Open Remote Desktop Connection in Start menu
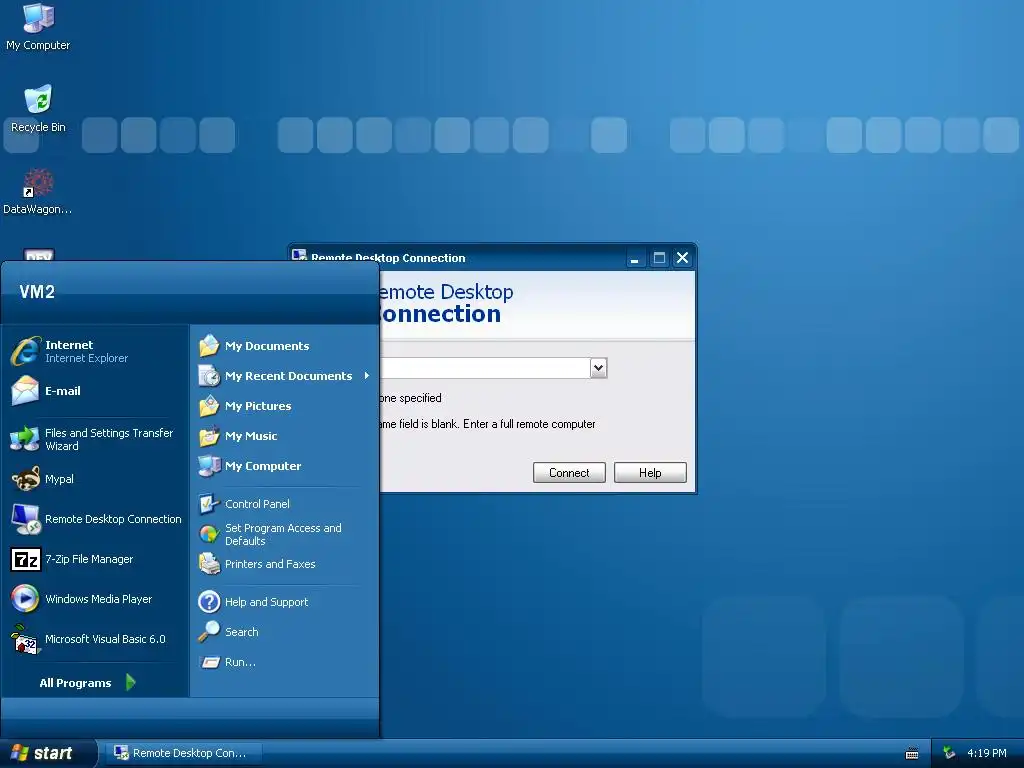Image resolution: width=1024 pixels, height=768 pixels. coord(96,519)
